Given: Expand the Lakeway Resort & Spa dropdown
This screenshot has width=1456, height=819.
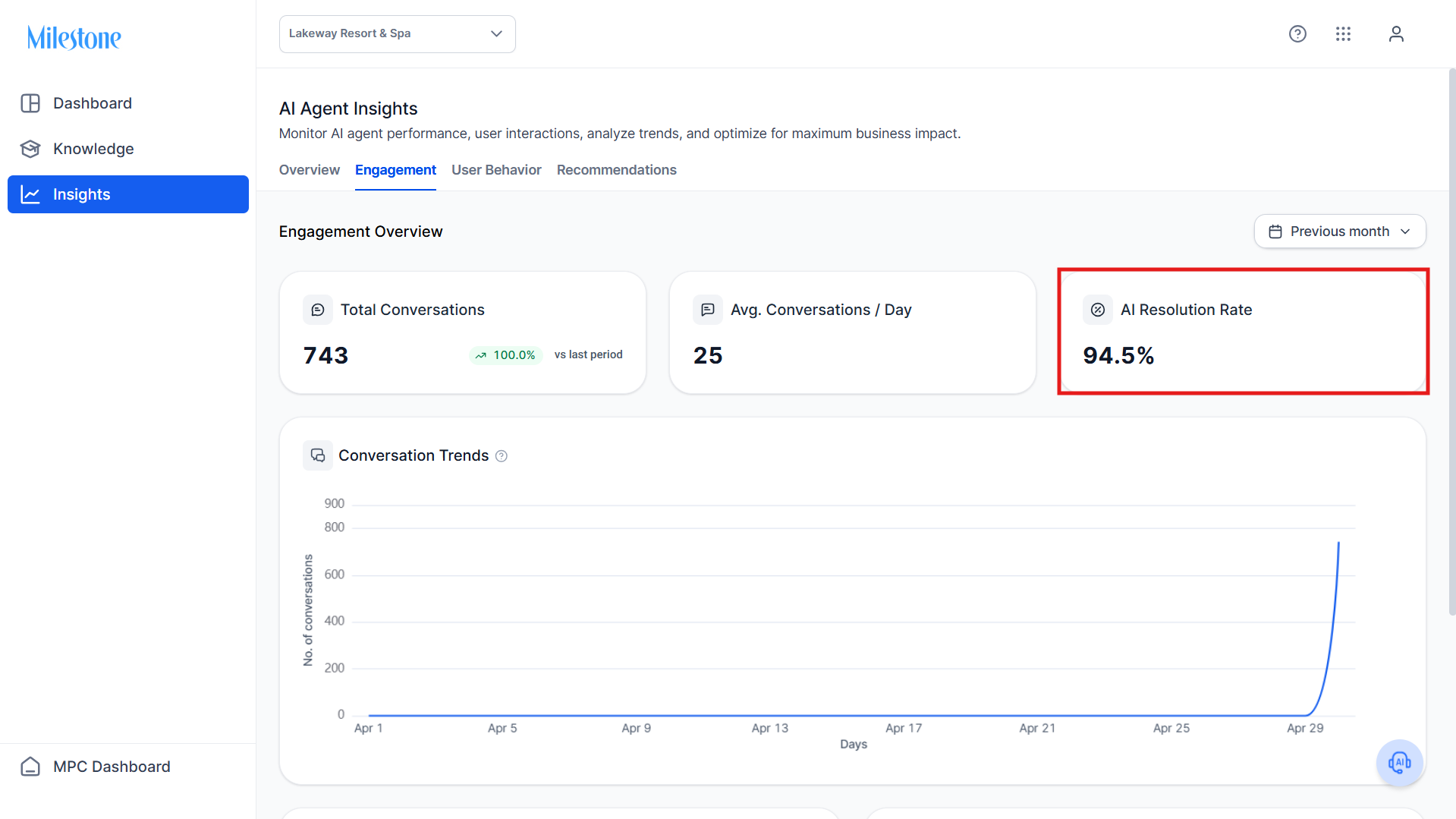Looking at the screenshot, I should (398, 34).
